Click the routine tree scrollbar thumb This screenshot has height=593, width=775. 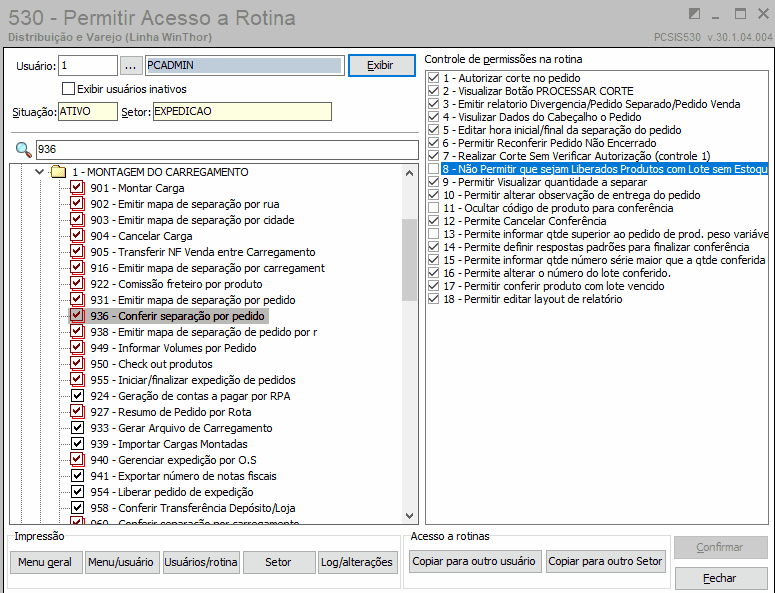click(409, 260)
